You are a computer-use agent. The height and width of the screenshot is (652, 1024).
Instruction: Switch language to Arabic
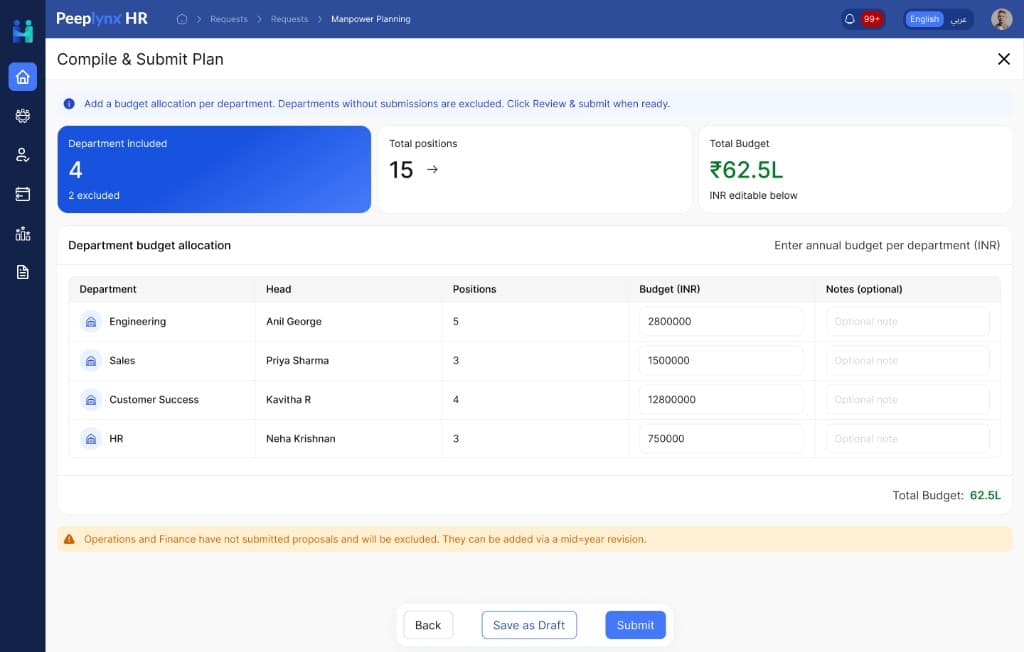coord(958,19)
